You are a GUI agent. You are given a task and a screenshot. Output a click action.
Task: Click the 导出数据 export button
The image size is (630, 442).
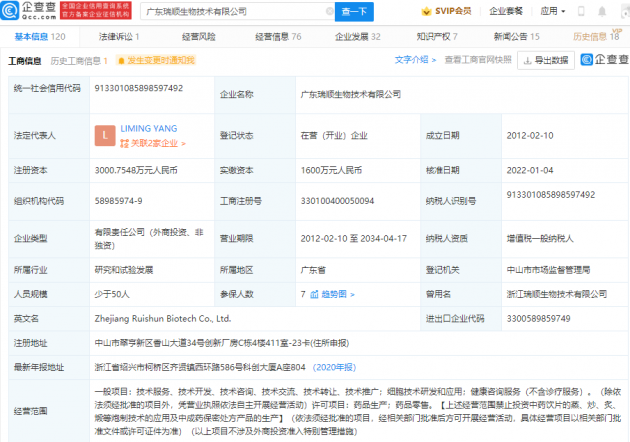point(546,60)
